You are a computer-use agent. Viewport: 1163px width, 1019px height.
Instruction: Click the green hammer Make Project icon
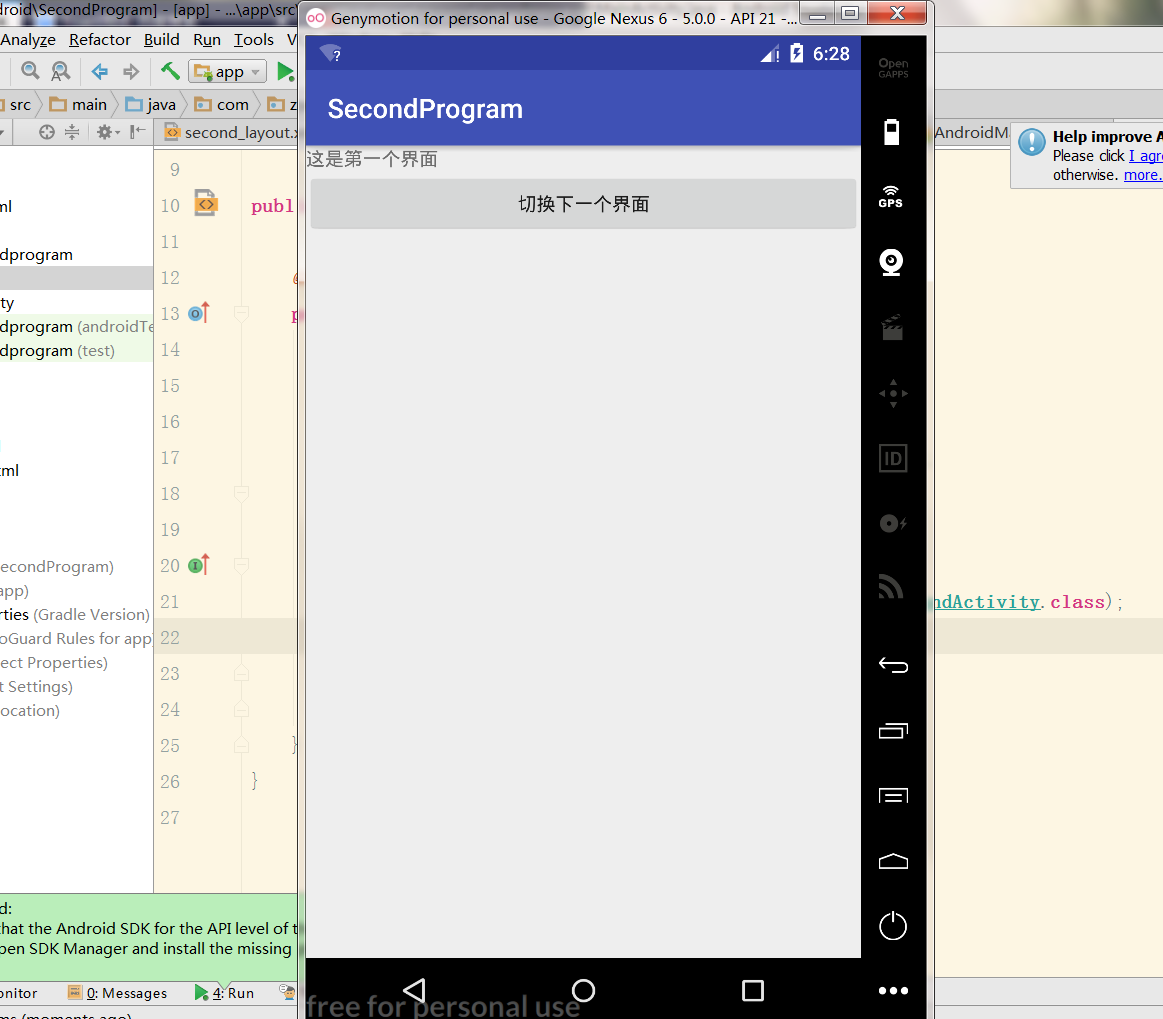pos(171,71)
